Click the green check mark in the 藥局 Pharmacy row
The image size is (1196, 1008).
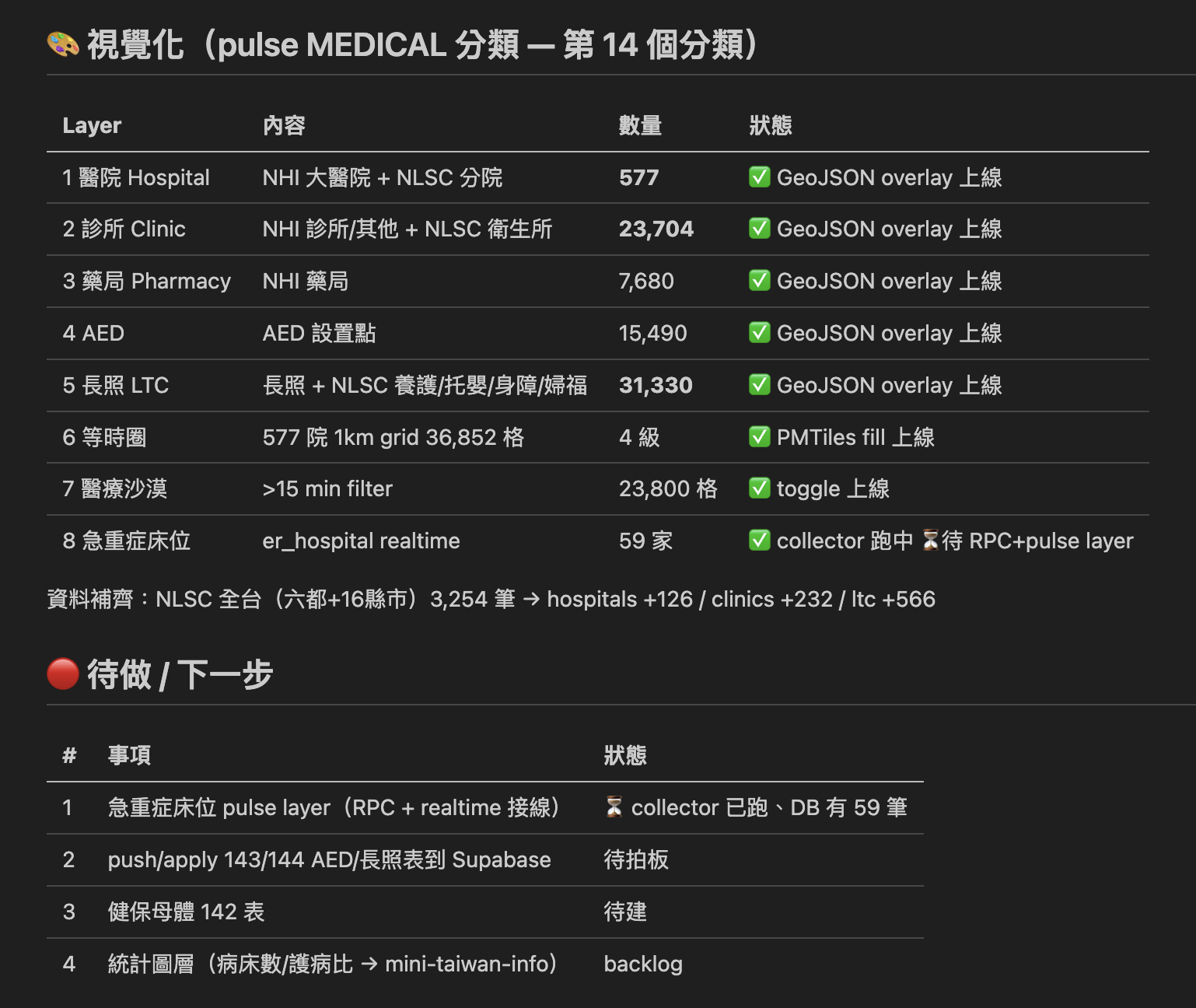coord(759,280)
